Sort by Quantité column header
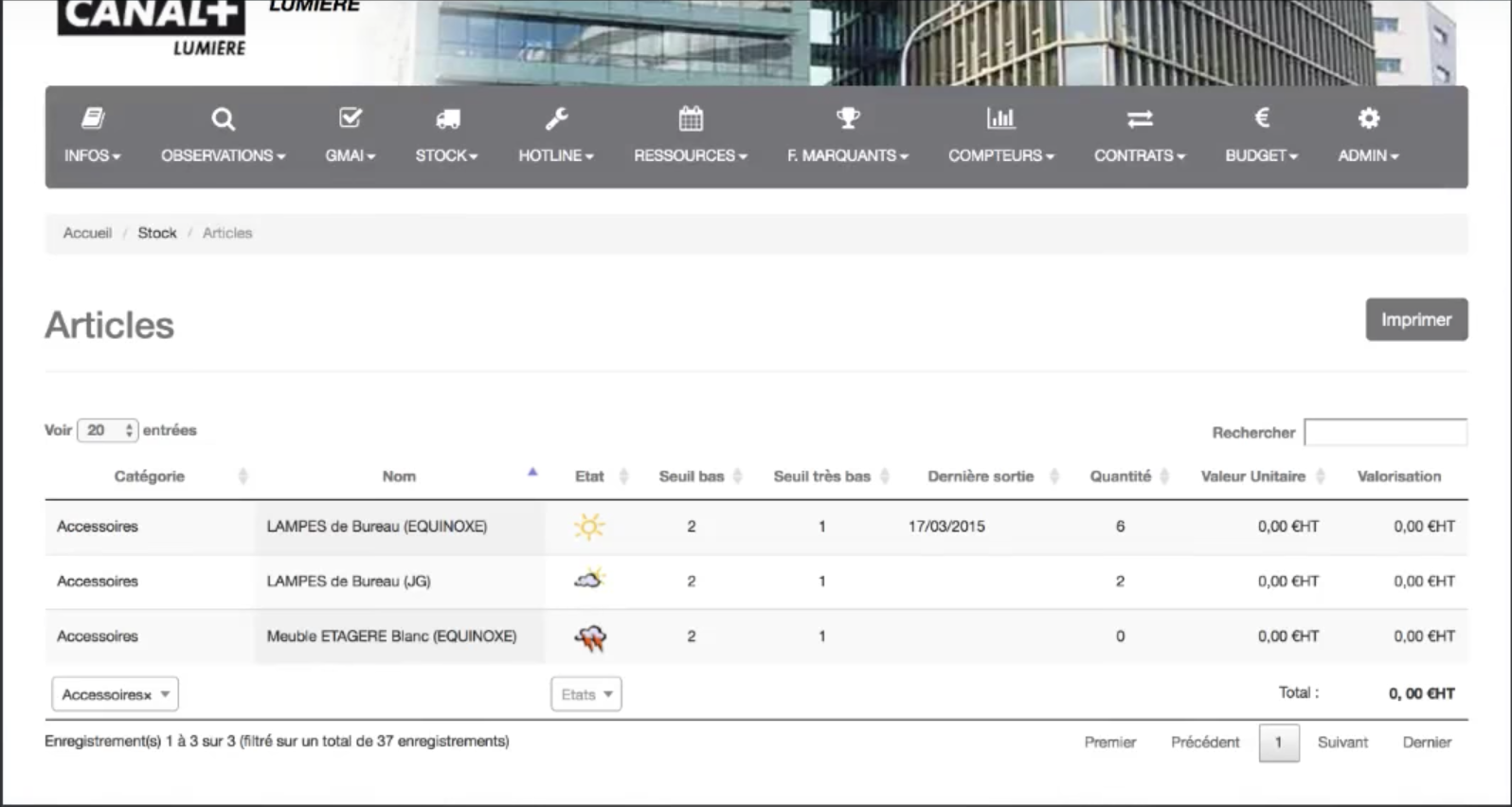This screenshot has width=1512, height=807. [1121, 476]
